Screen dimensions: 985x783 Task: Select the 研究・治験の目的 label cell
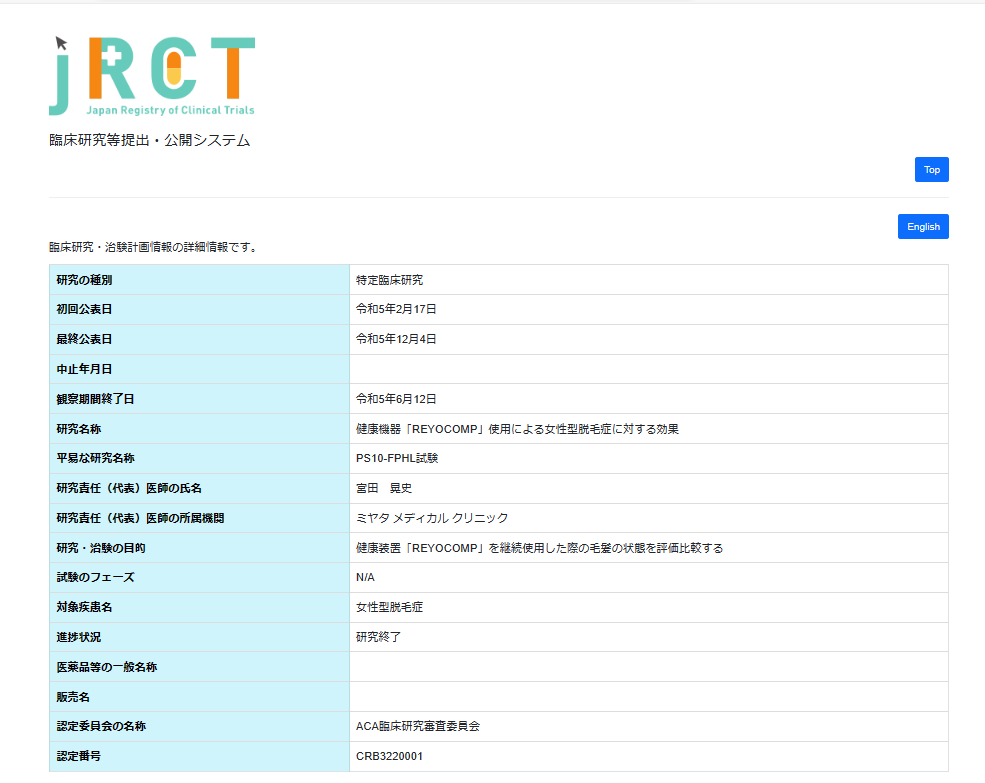tap(199, 548)
